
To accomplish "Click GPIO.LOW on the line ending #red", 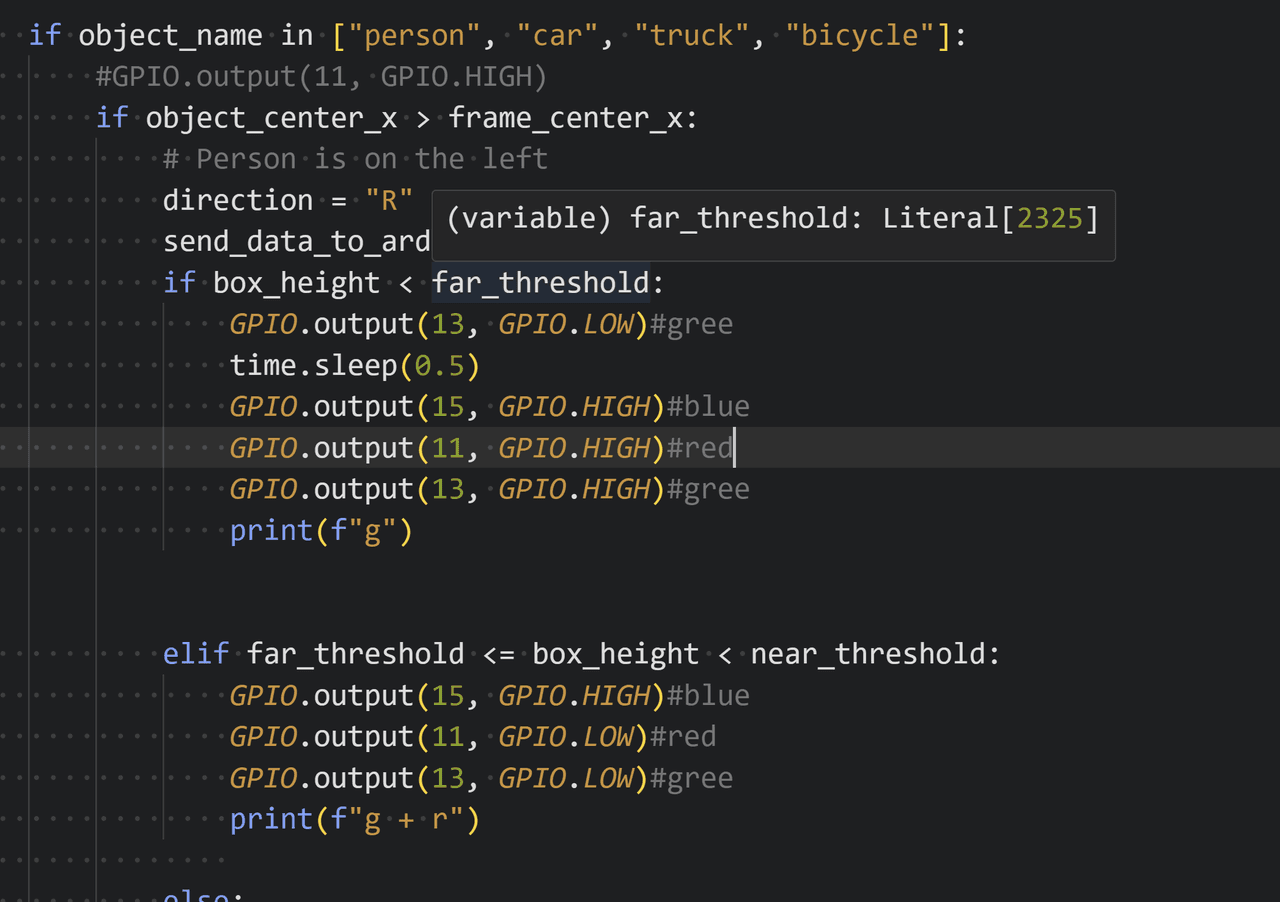I will (x=566, y=737).
